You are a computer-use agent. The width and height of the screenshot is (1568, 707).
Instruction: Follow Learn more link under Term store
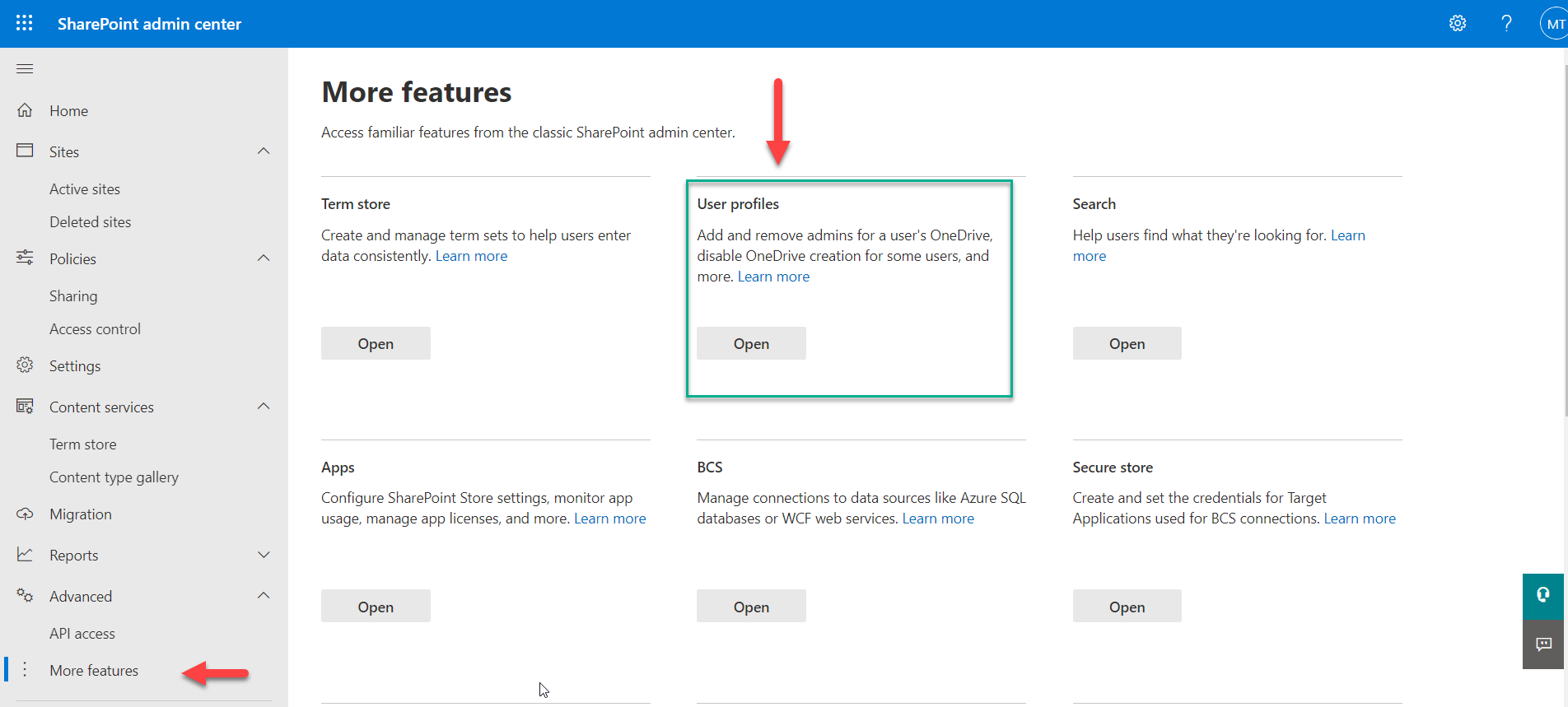tap(471, 256)
